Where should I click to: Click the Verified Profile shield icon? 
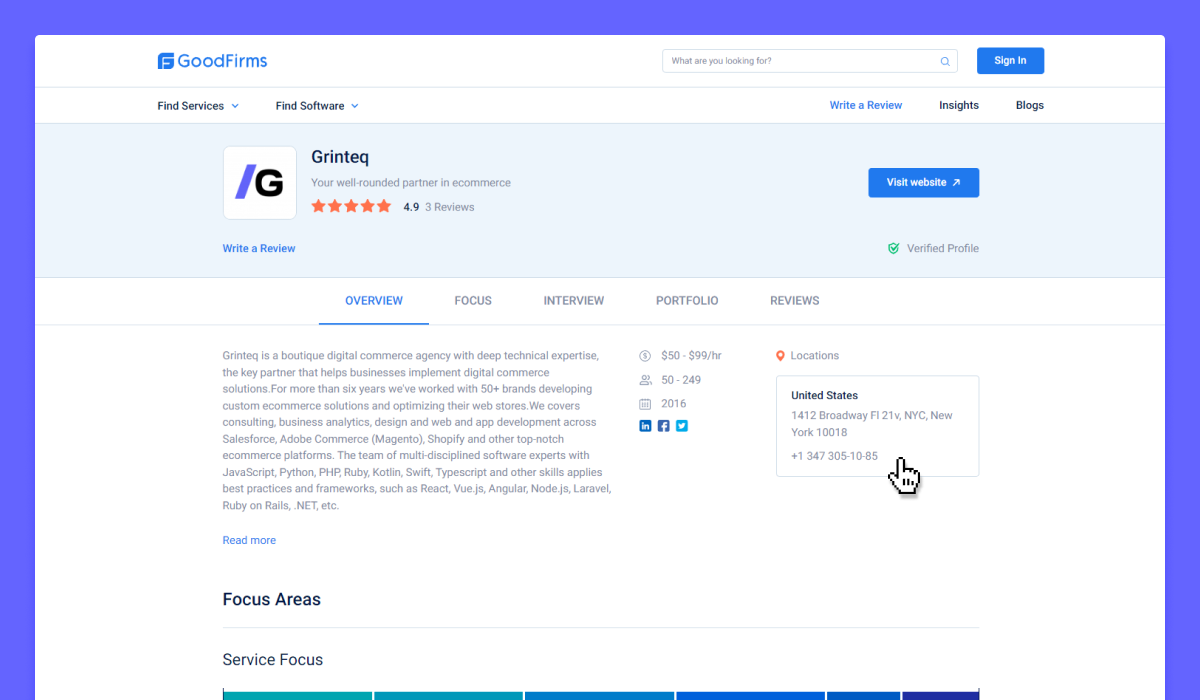click(x=894, y=248)
